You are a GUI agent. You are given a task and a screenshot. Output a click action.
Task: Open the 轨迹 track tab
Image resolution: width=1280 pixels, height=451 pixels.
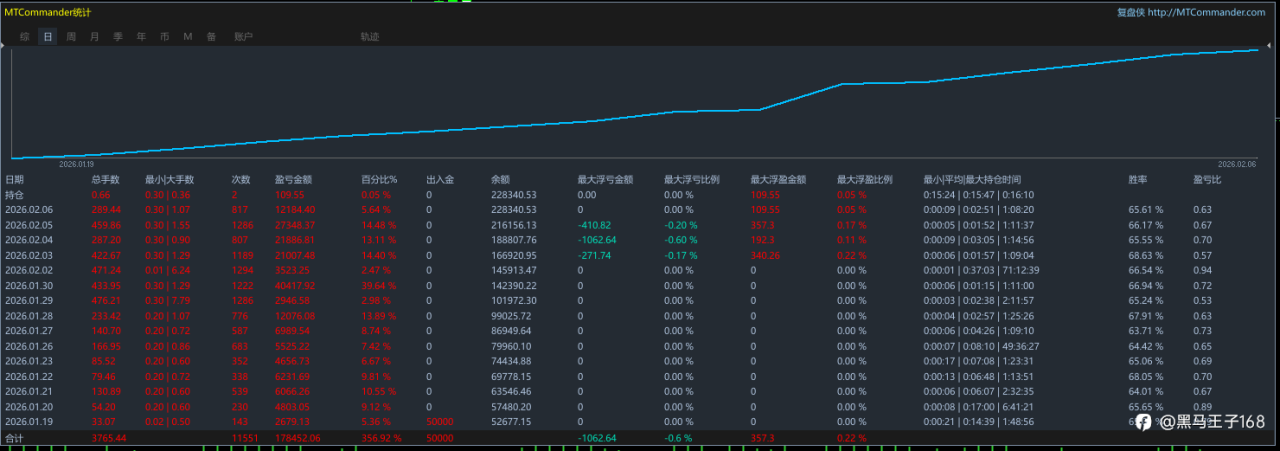tap(370, 37)
